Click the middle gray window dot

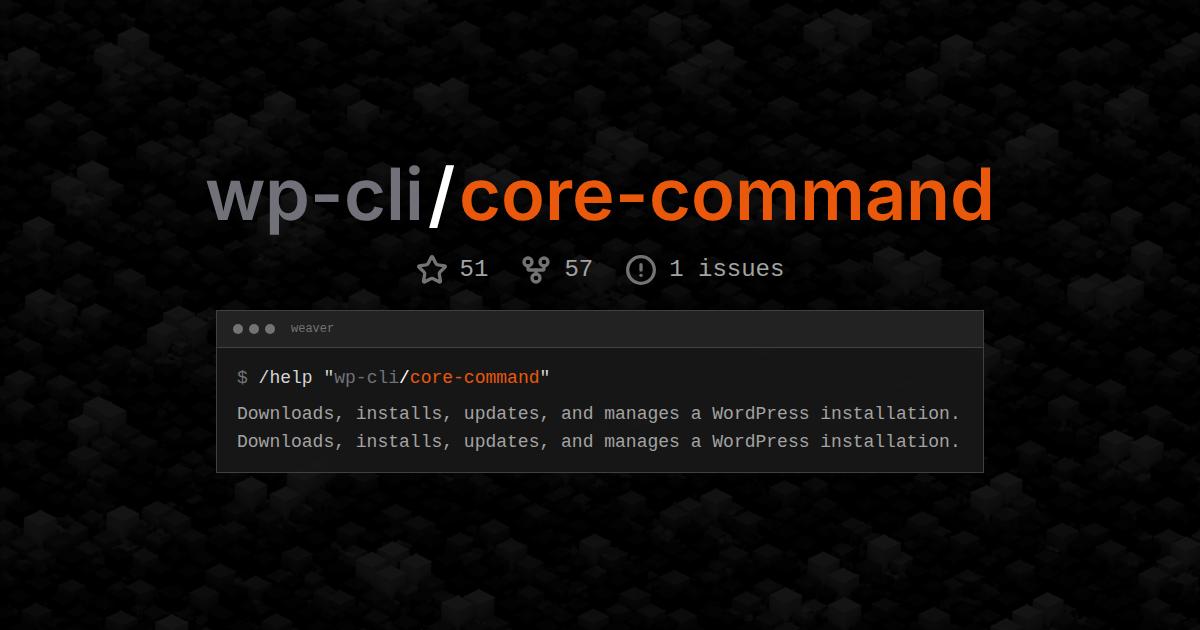click(x=254, y=329)
